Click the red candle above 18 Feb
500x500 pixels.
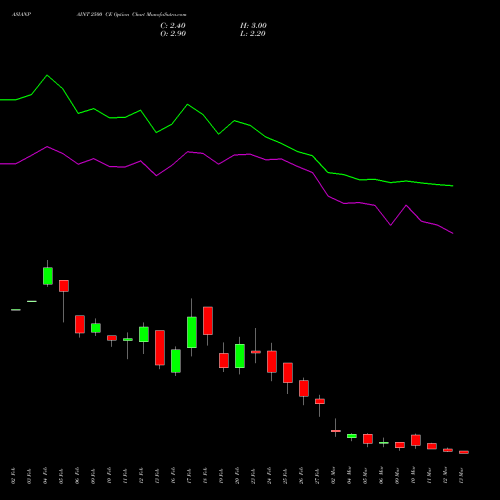[x=208, y=321]
